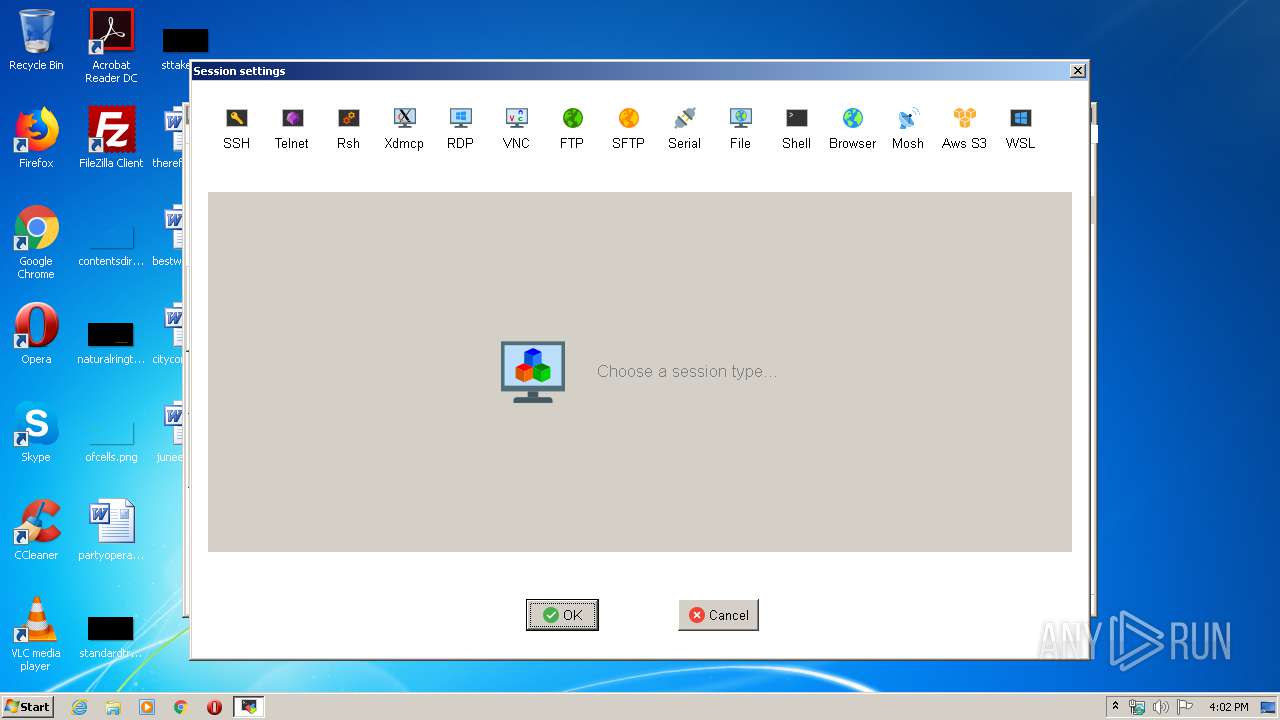Select the Telnet session type
The width and height of the screenshot is (1280, 720).
point(292,129)
